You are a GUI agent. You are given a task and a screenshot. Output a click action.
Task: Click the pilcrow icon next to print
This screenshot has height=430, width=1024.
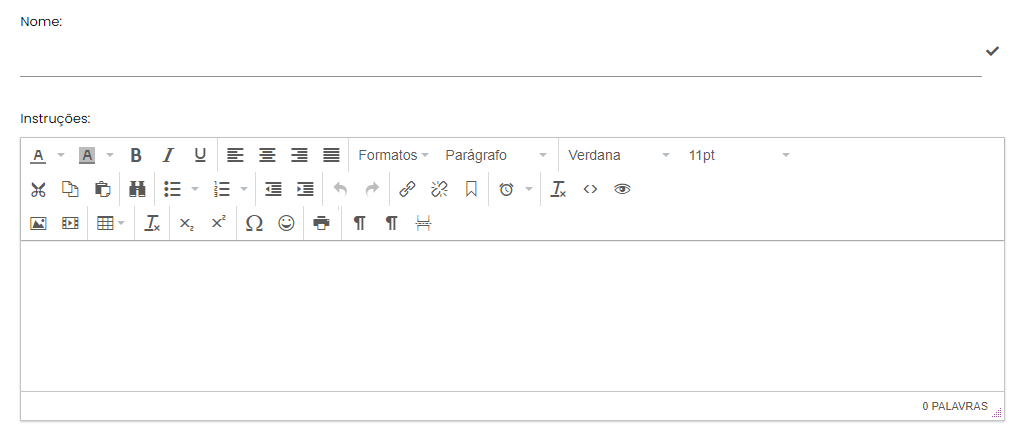click(359, 223)
